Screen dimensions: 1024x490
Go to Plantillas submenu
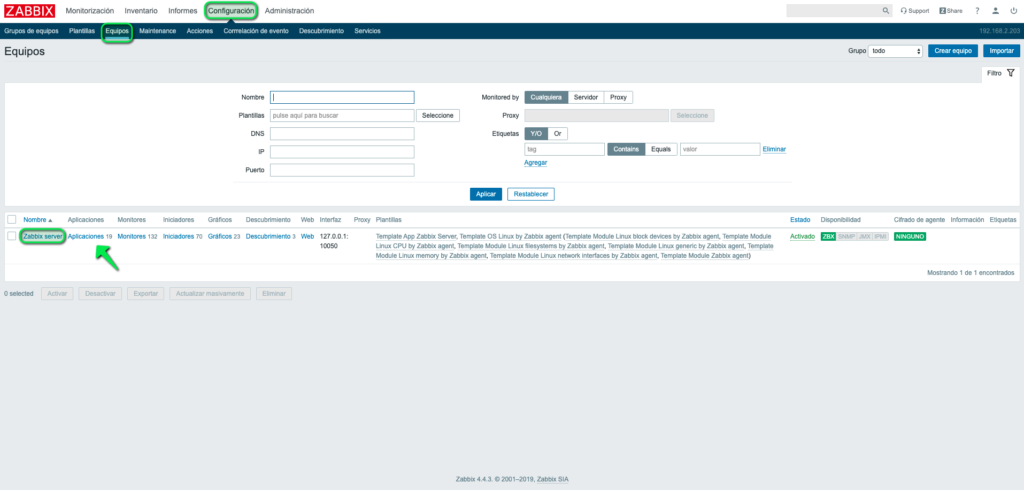(x=82, y=31)
